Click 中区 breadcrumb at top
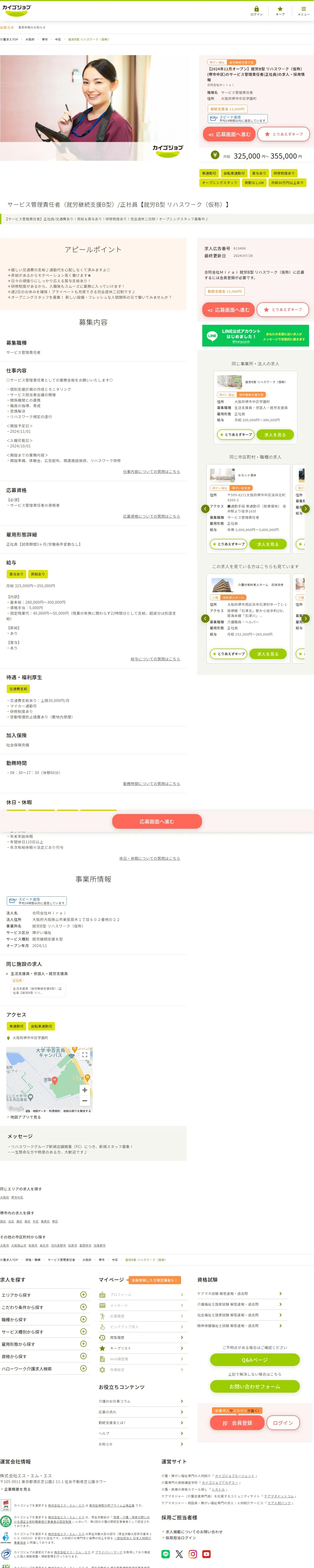Image resolution: width=314 pixels, height=1568 pixels. tap(58, 39)
